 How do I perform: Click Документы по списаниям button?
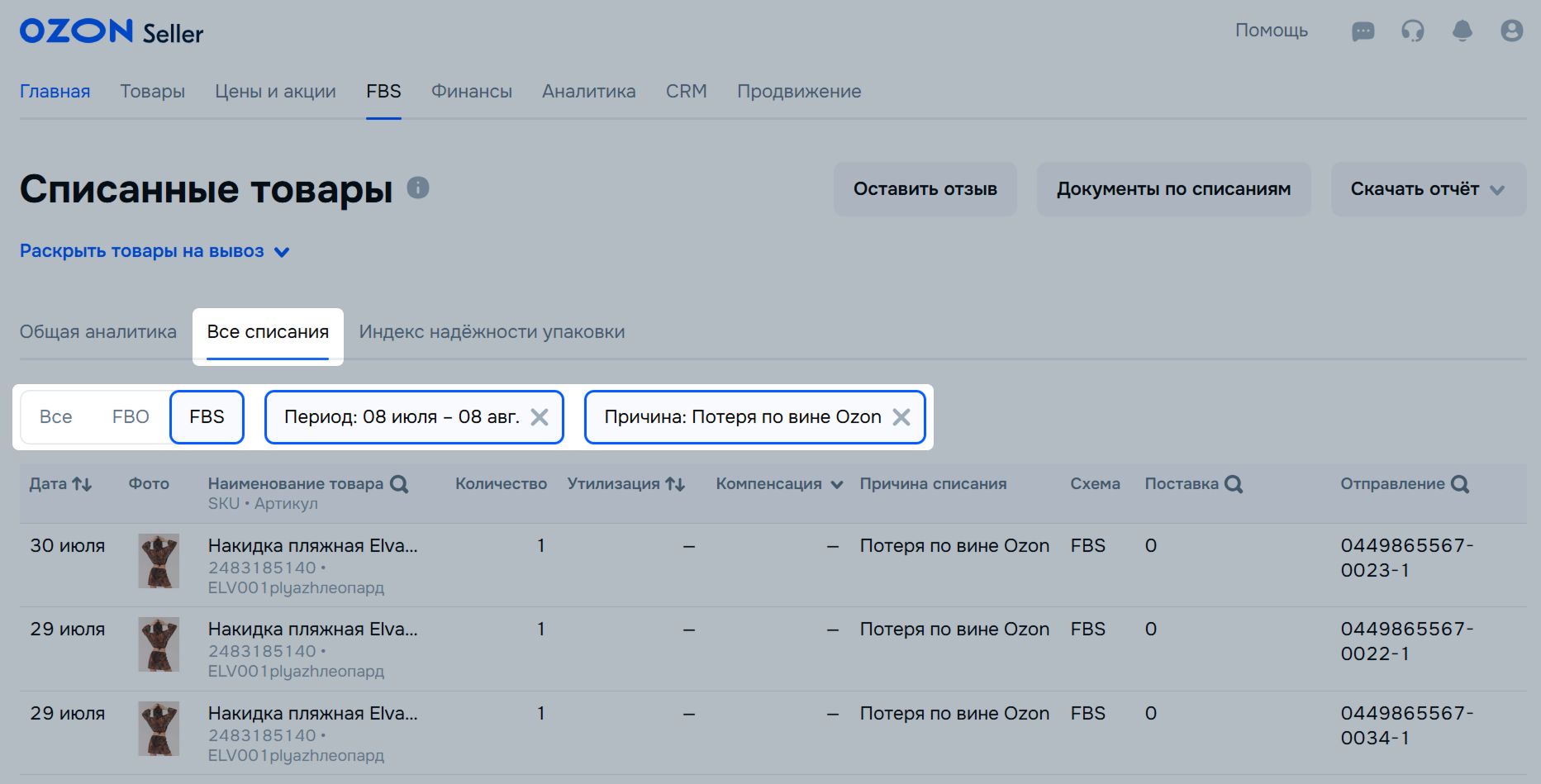point(1174,189)
